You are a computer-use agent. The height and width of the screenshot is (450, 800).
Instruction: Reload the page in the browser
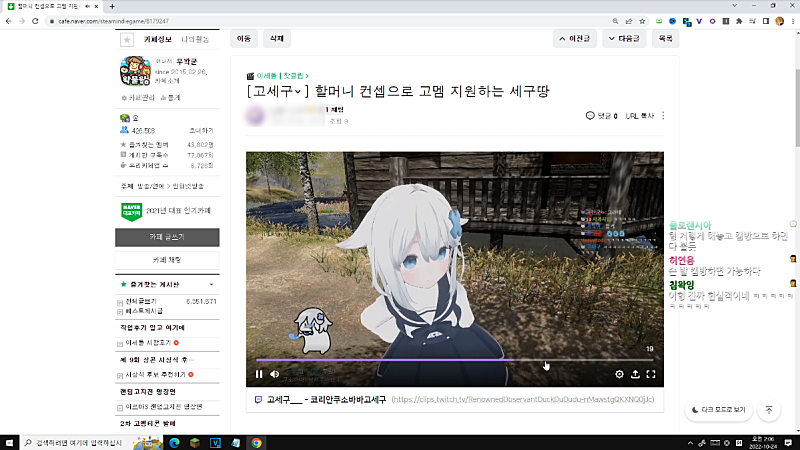point(35,21)
